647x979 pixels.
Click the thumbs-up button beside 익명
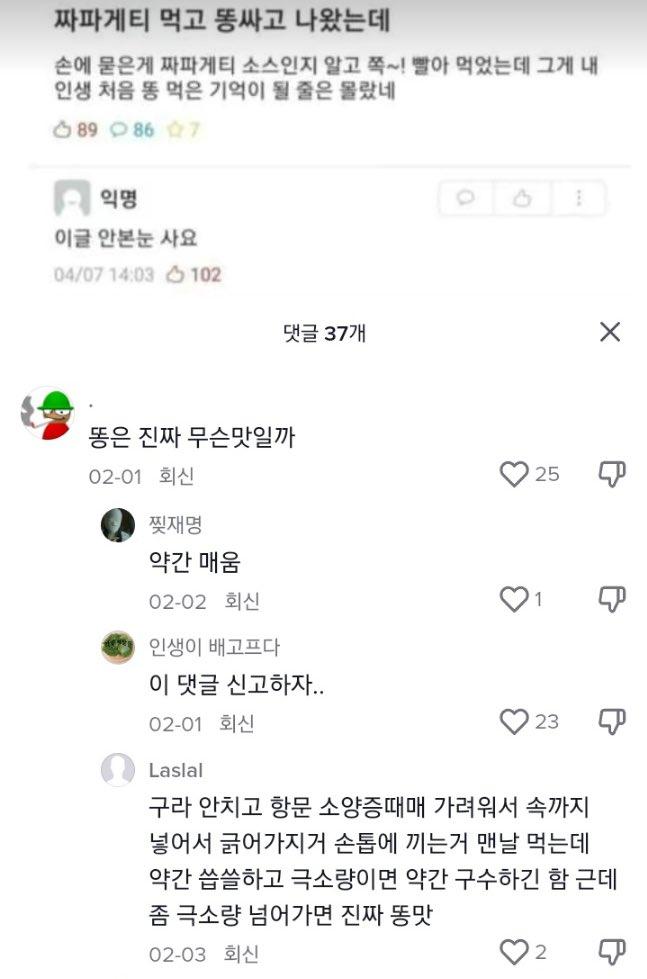[522, 199]
